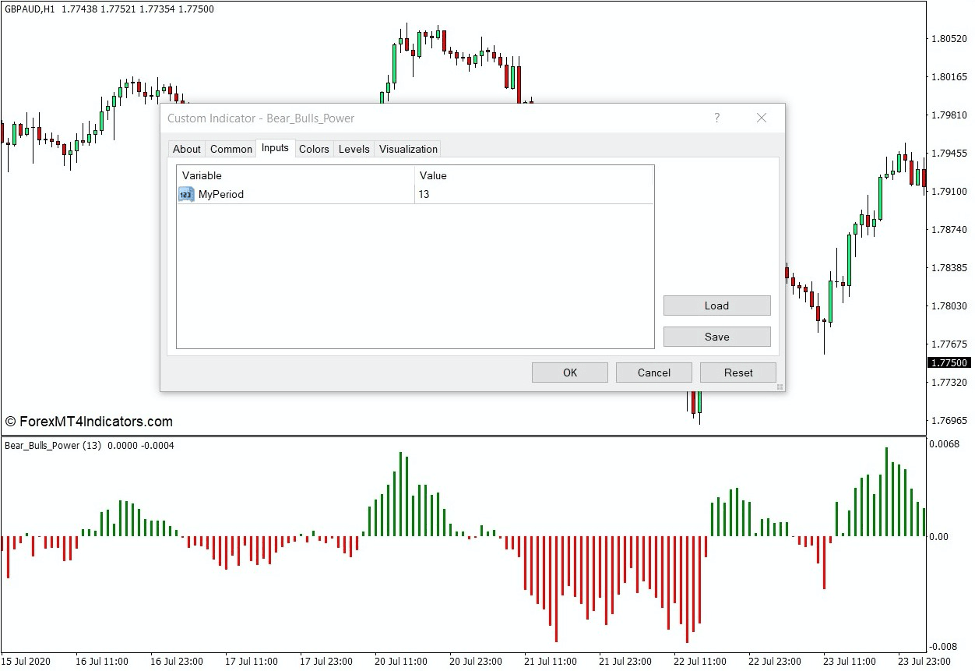Save current indicator settings
The height and width of the screenshot is (672, 977).
(x=716, y=336)
